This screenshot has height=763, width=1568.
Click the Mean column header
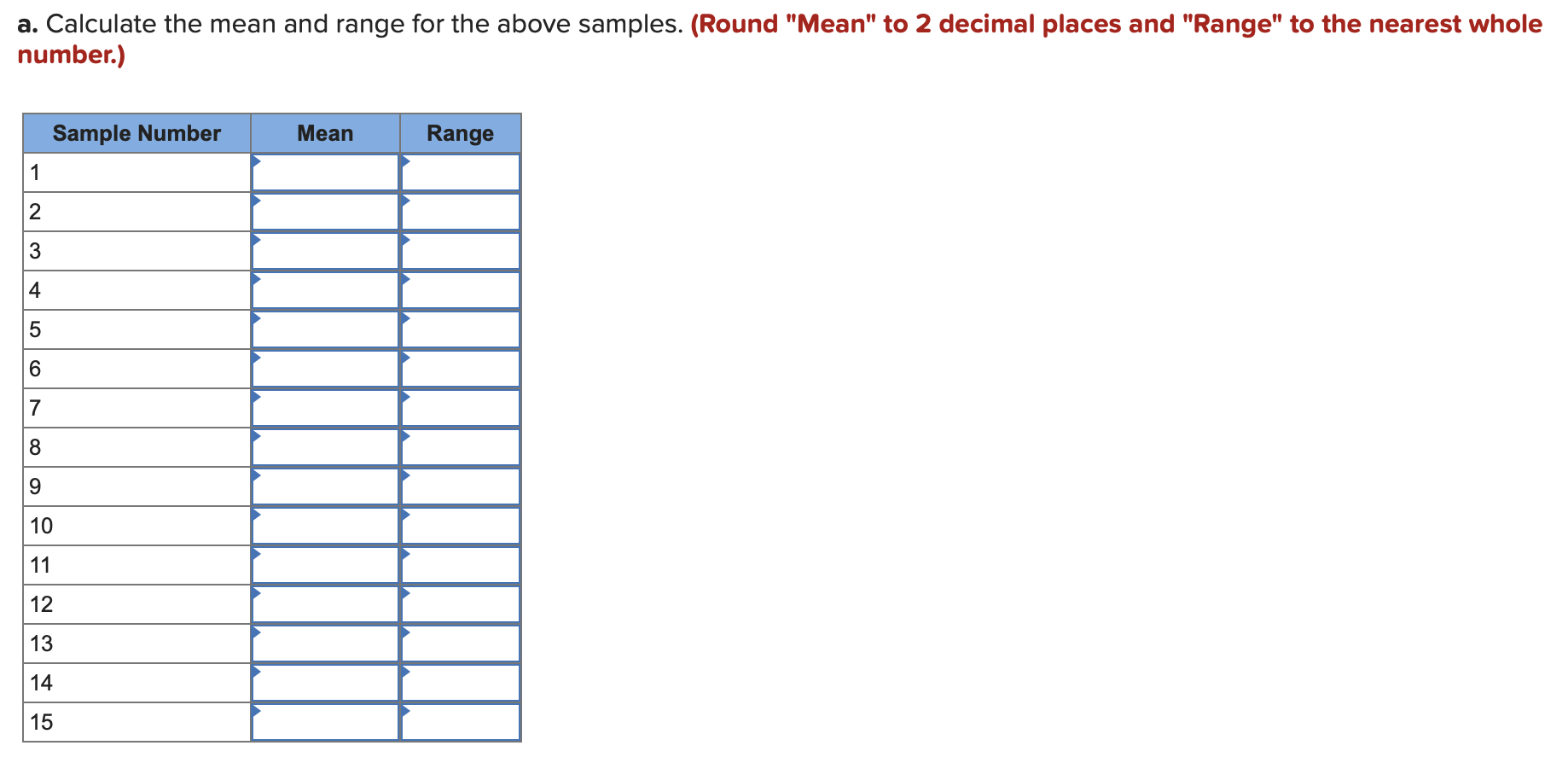tap(325, 133)
